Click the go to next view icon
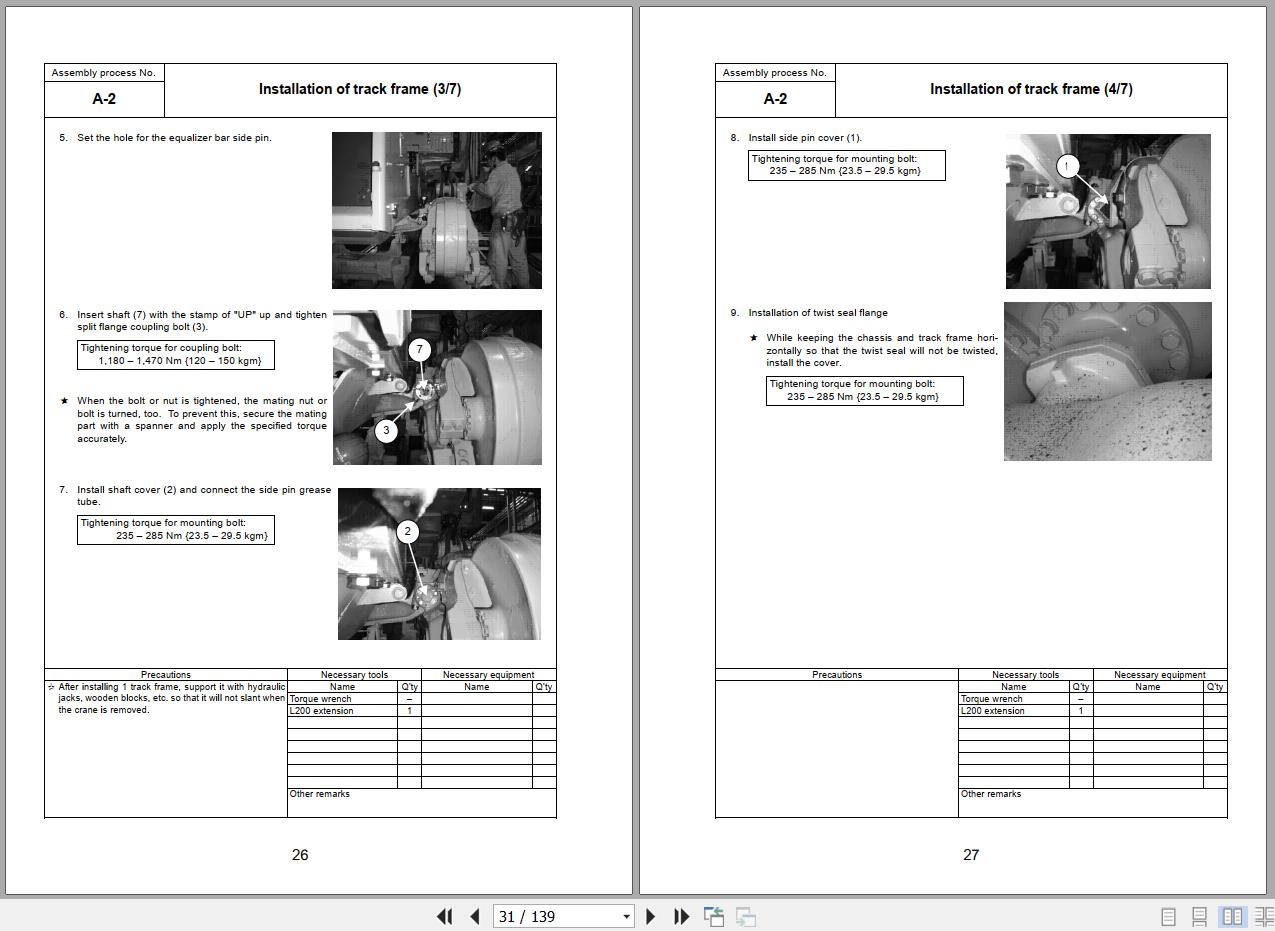 [x=746, y=916]
